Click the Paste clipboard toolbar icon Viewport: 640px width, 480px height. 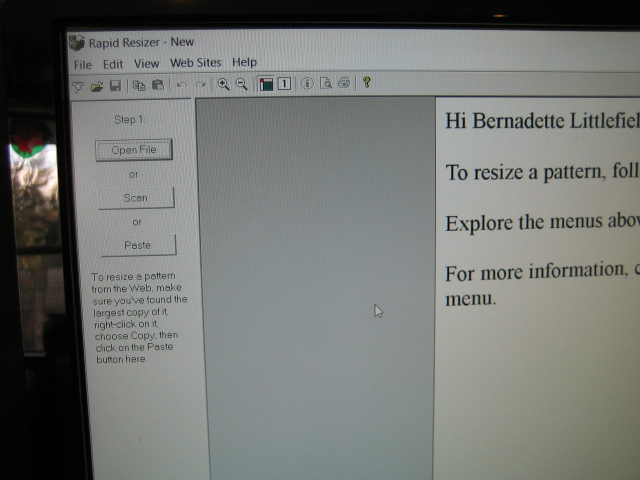(x=158, y=85)
